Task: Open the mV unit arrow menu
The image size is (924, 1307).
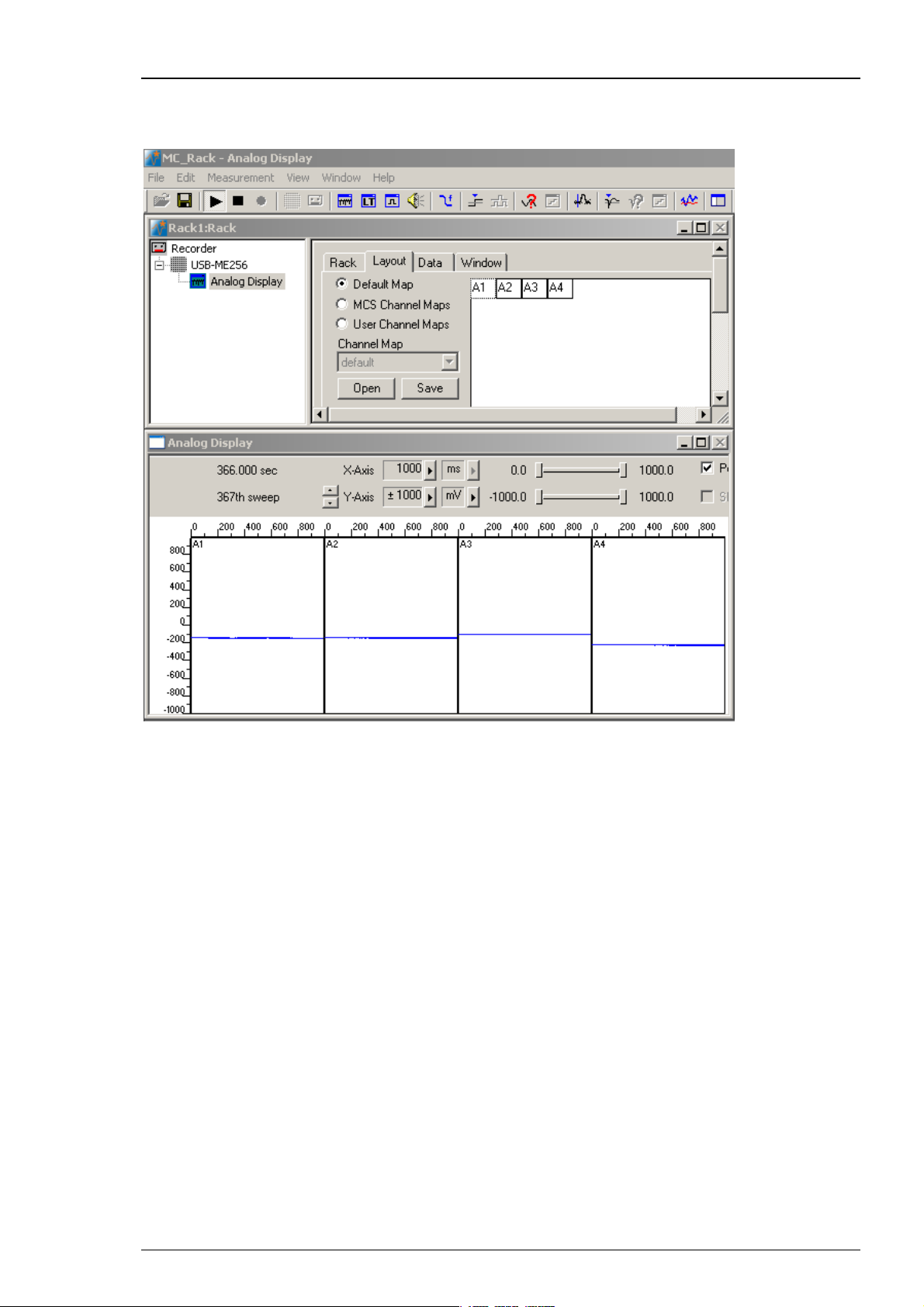Action: tap(473, 496)
